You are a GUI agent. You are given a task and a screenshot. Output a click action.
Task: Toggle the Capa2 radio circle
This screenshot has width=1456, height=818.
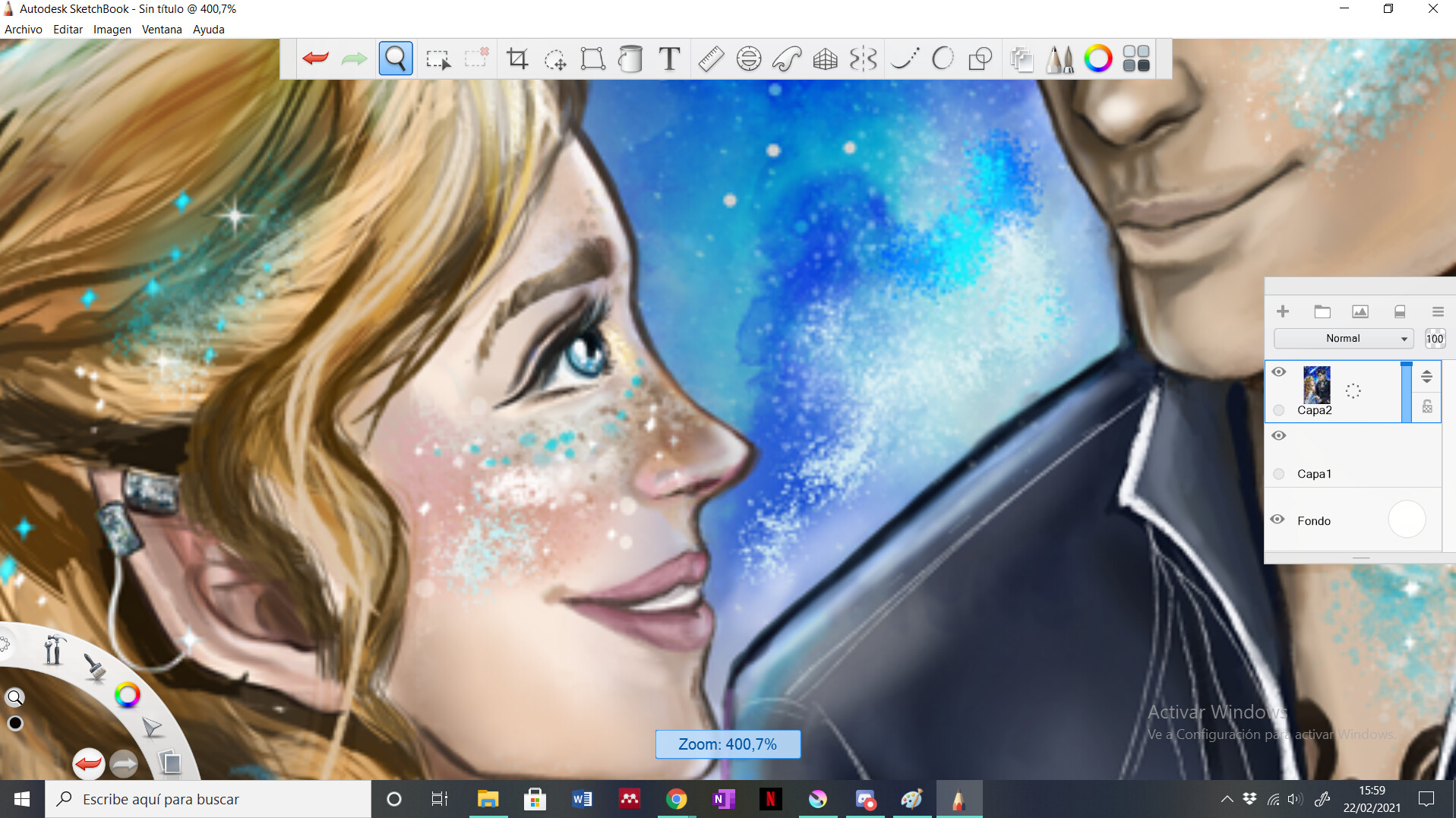pos(1279,410)
